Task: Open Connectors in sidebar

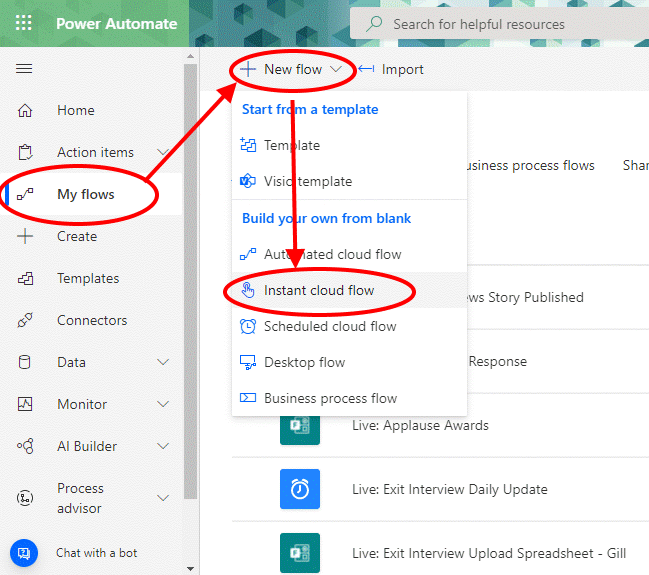Action: (92, 320)
